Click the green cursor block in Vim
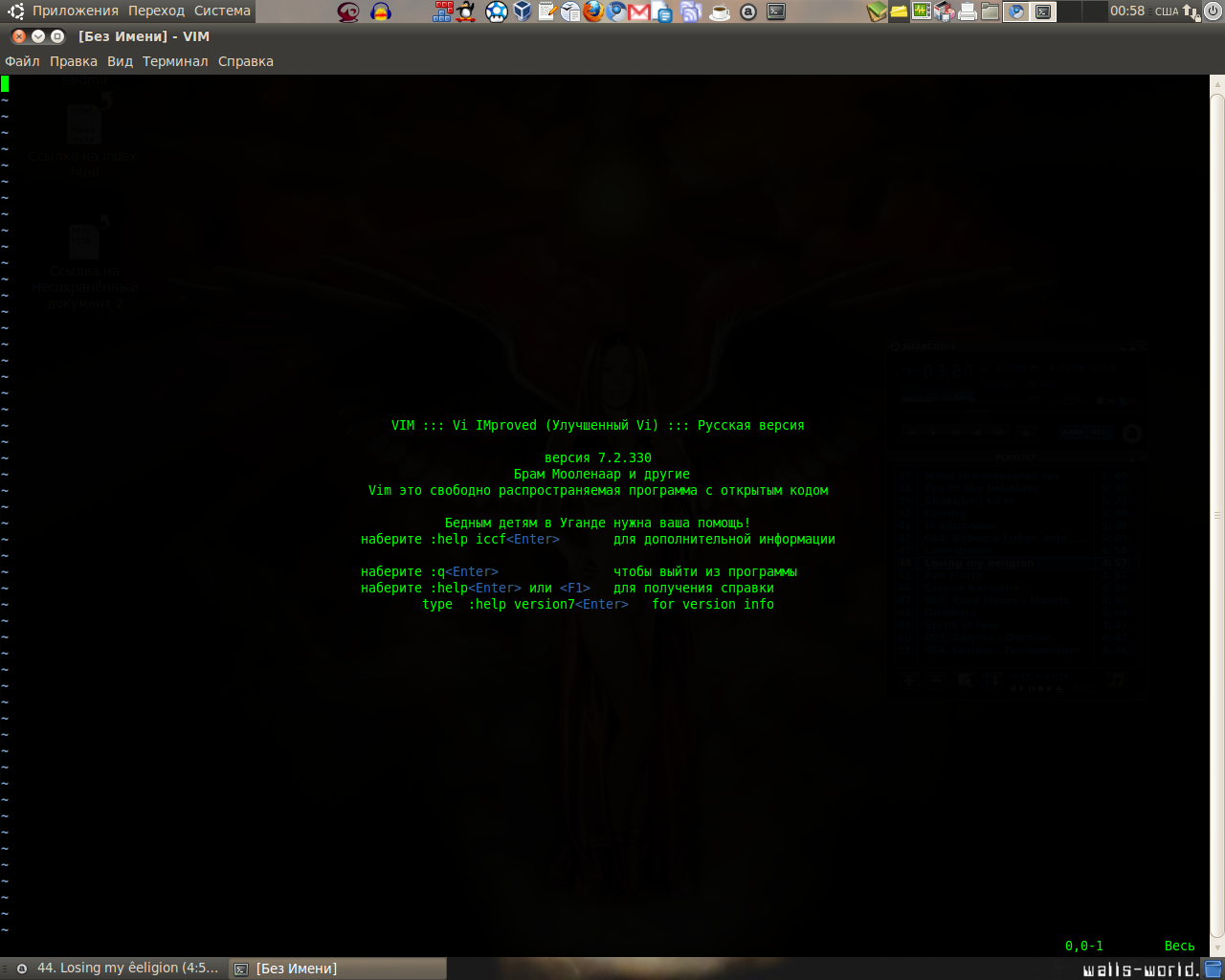This screenshot has height=980, width=1225. pos(5,83)
